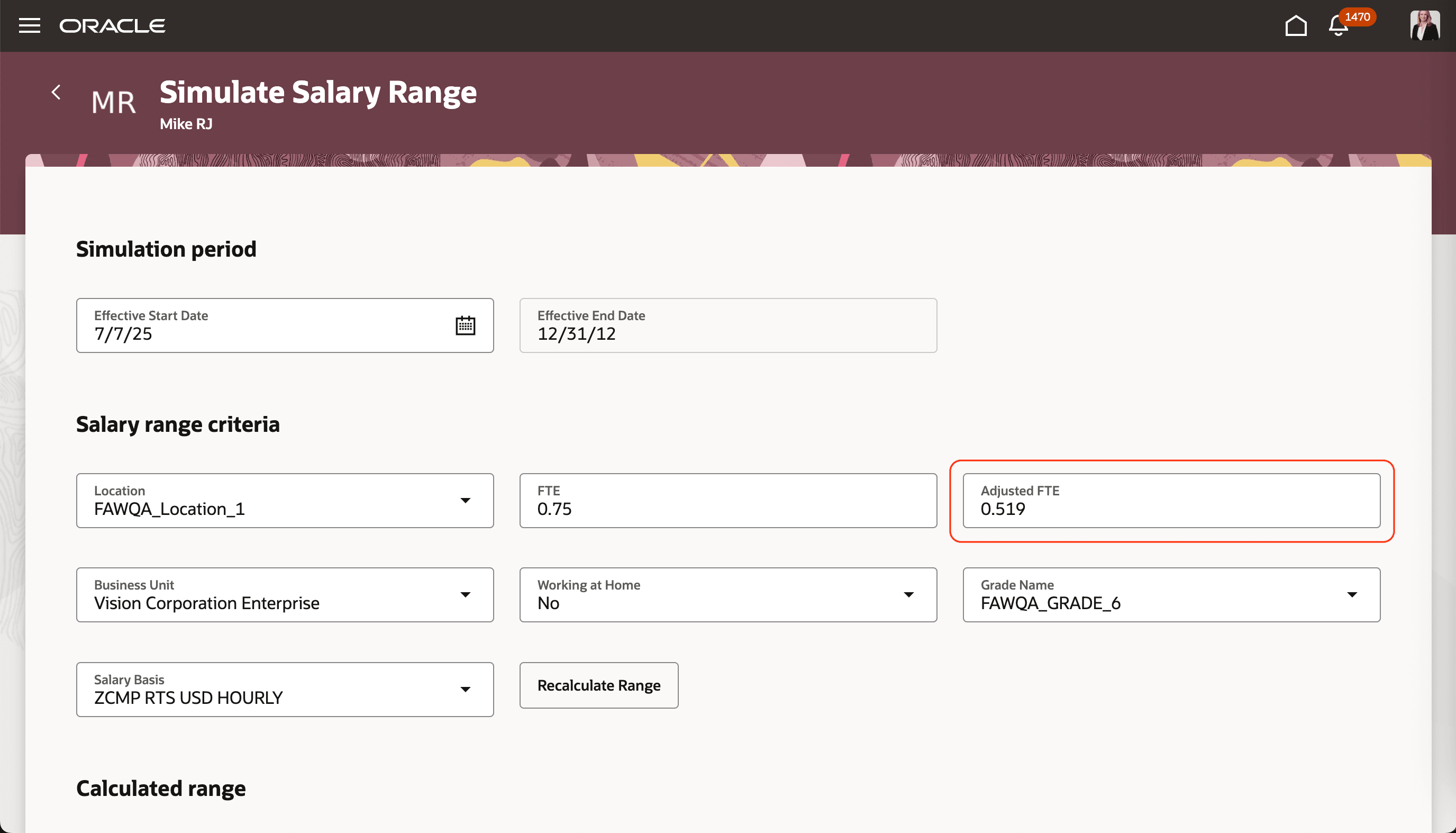
Task: Open the Location dropdown
Action: [466, 500]
